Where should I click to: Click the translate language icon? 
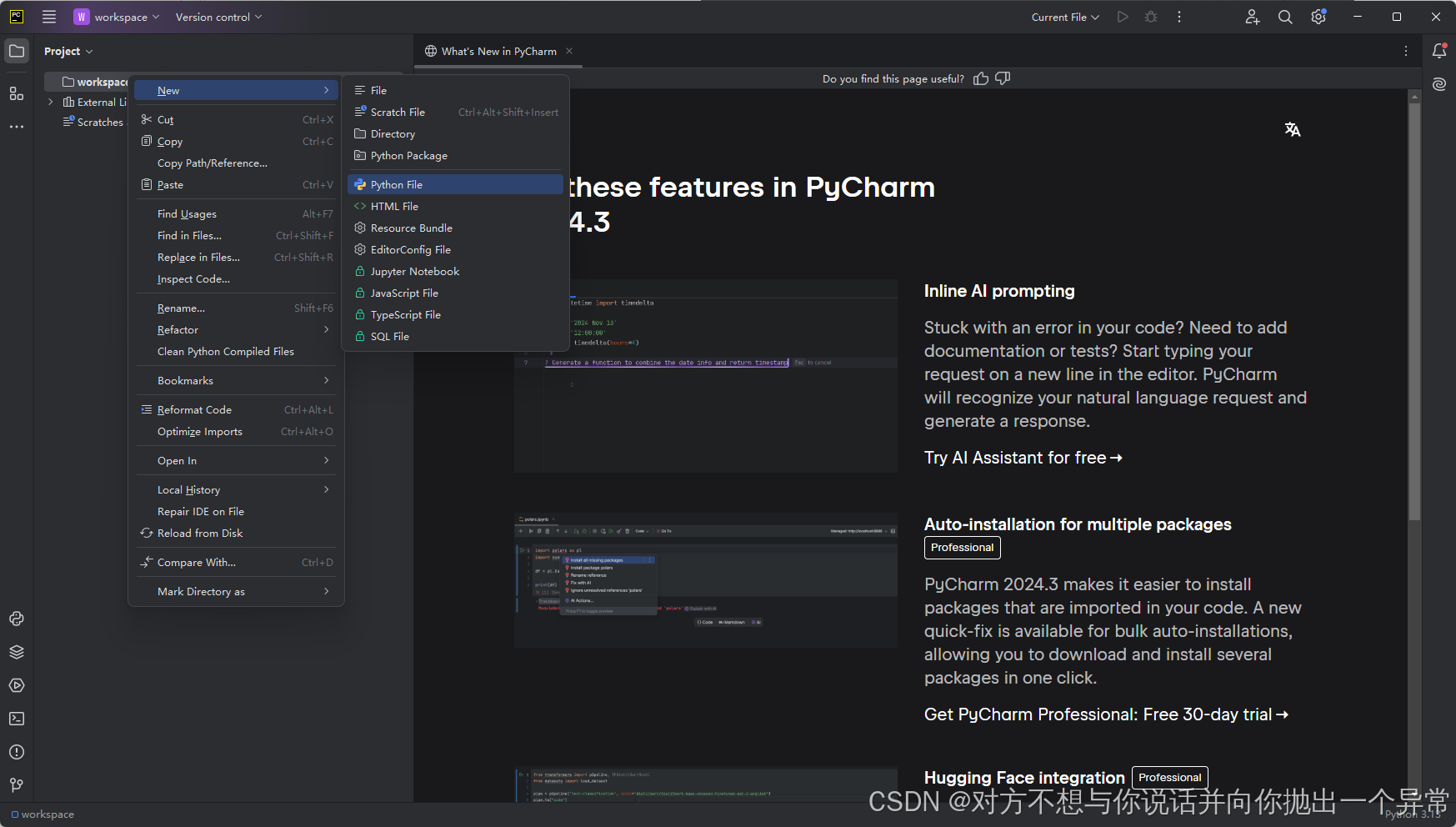point(1293,129)
